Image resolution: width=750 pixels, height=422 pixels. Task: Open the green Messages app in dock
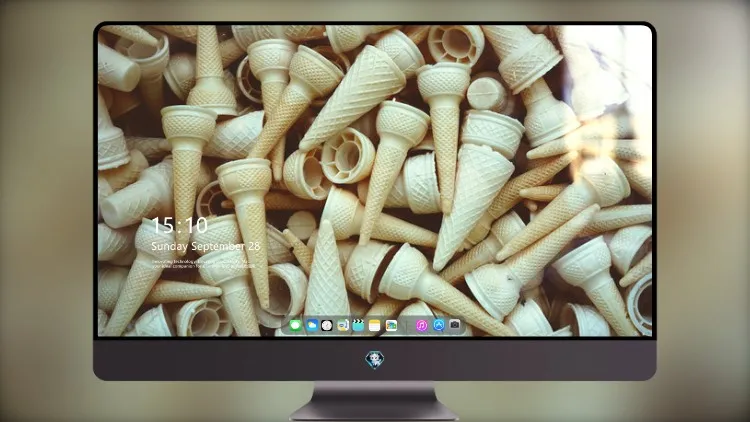(x=295, y=325)
